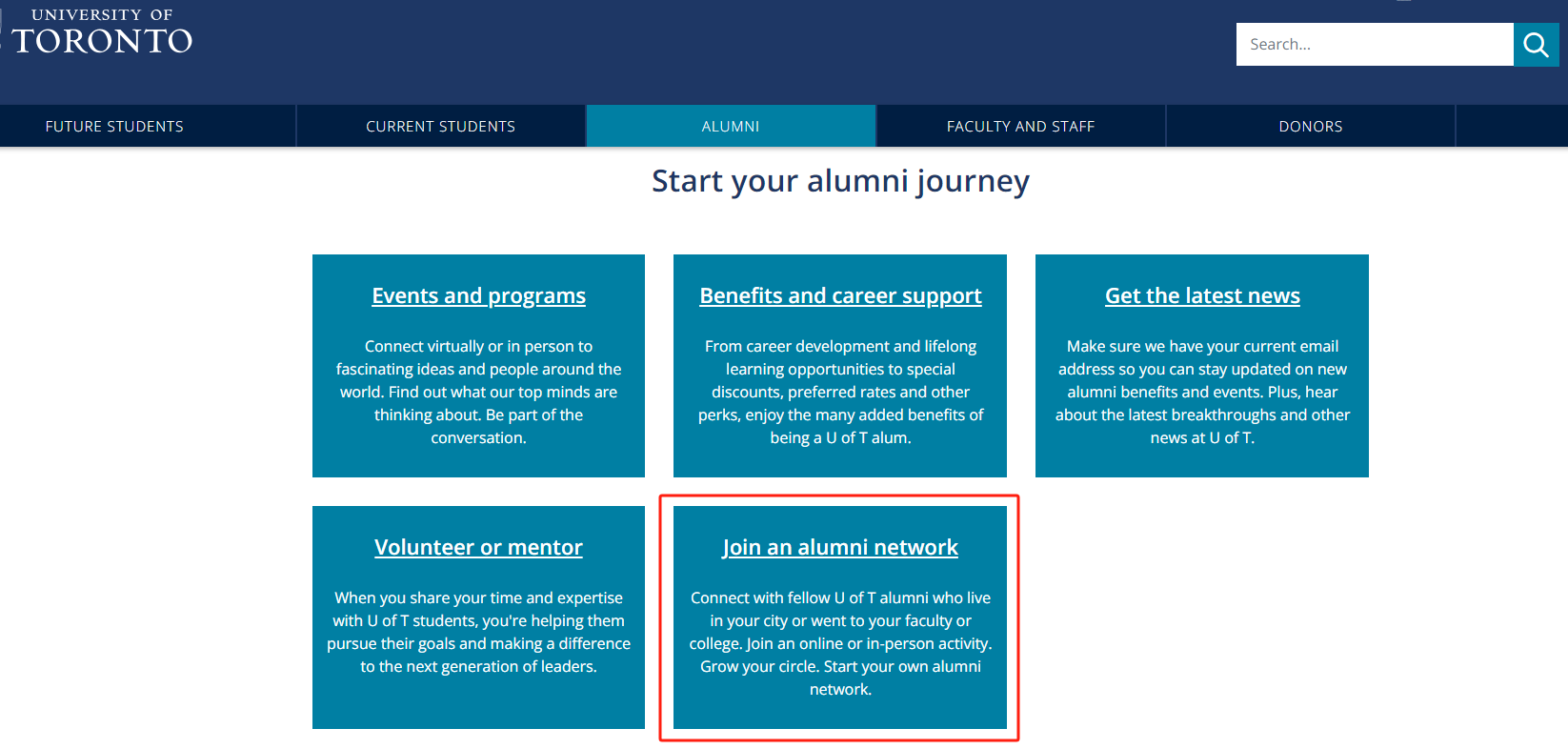Click the Volunteer card description text
Screen dimensions: 1568x749
478,632
